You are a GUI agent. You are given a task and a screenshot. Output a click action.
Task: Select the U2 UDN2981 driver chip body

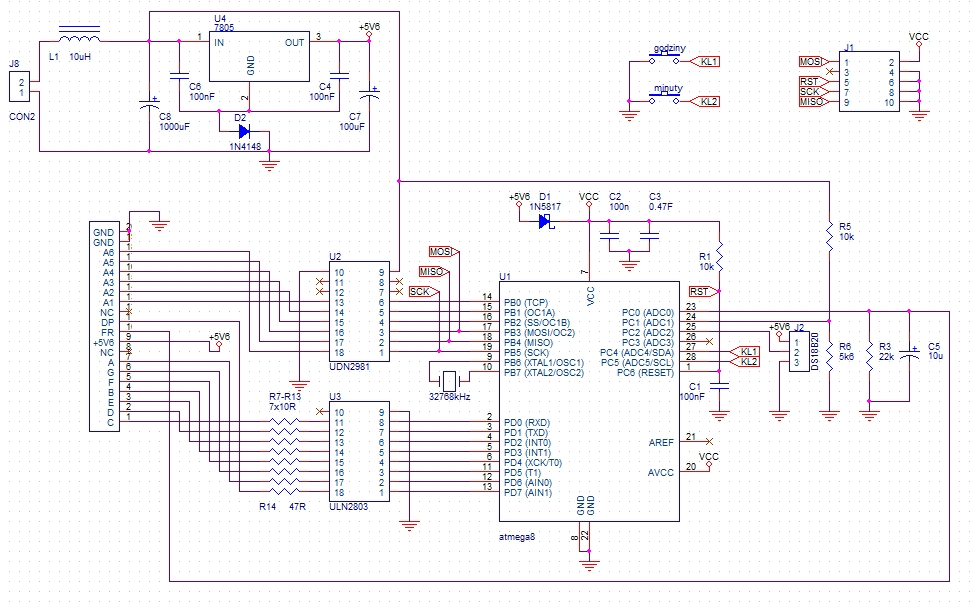tap(359, 311)
